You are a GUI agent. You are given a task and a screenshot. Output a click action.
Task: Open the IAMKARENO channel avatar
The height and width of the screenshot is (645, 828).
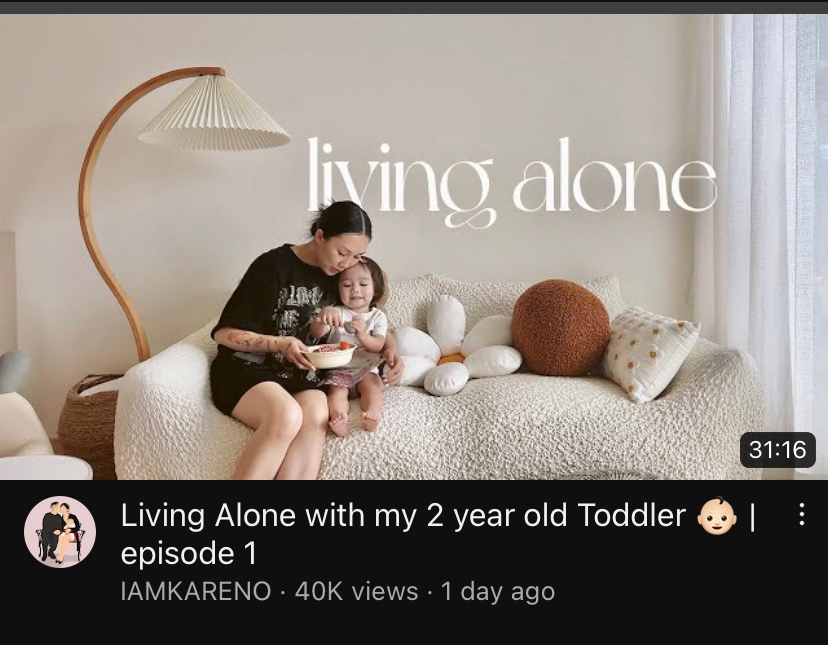point(60,532)
